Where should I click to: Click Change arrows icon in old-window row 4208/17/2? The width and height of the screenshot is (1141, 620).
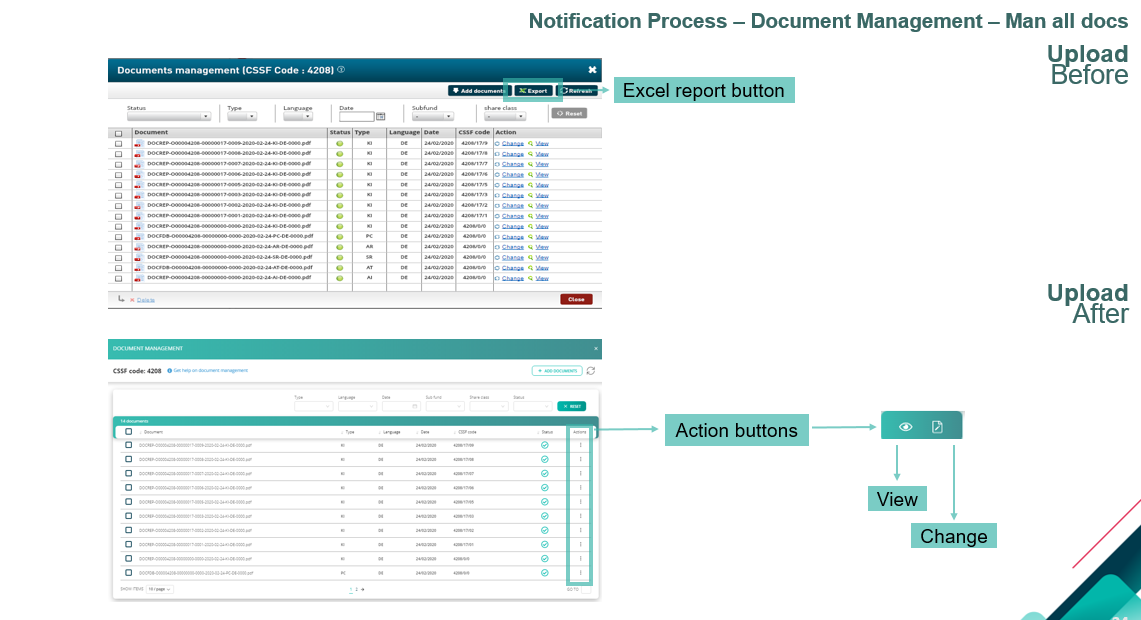pos(498,205)
